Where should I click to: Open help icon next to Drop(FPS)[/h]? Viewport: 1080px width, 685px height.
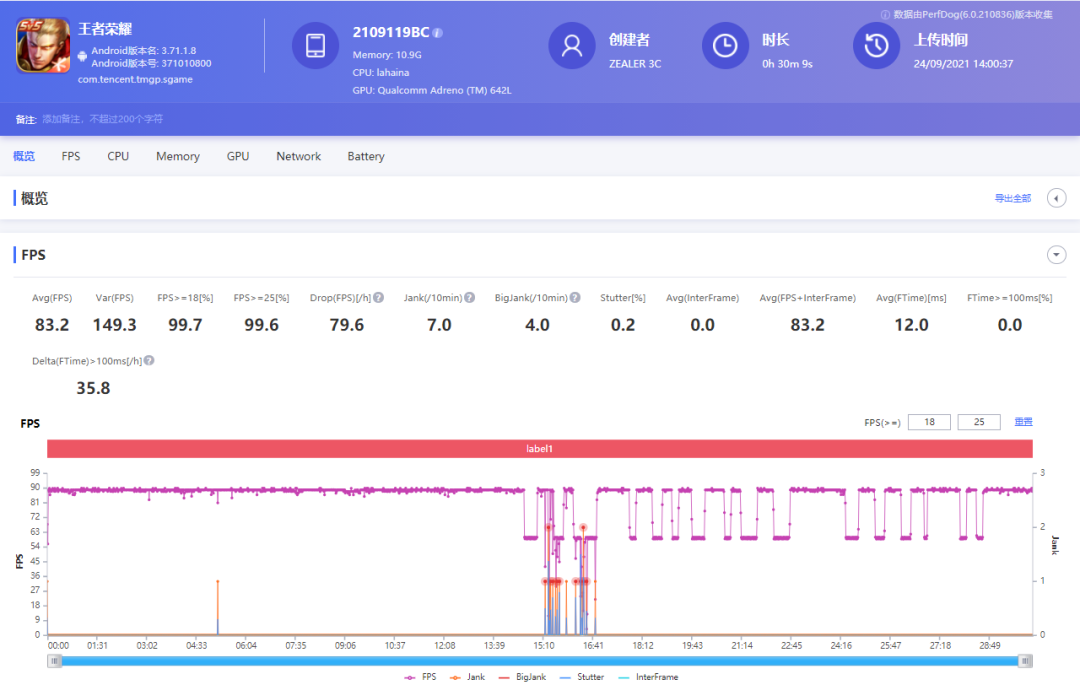click(x=379, y=298)
